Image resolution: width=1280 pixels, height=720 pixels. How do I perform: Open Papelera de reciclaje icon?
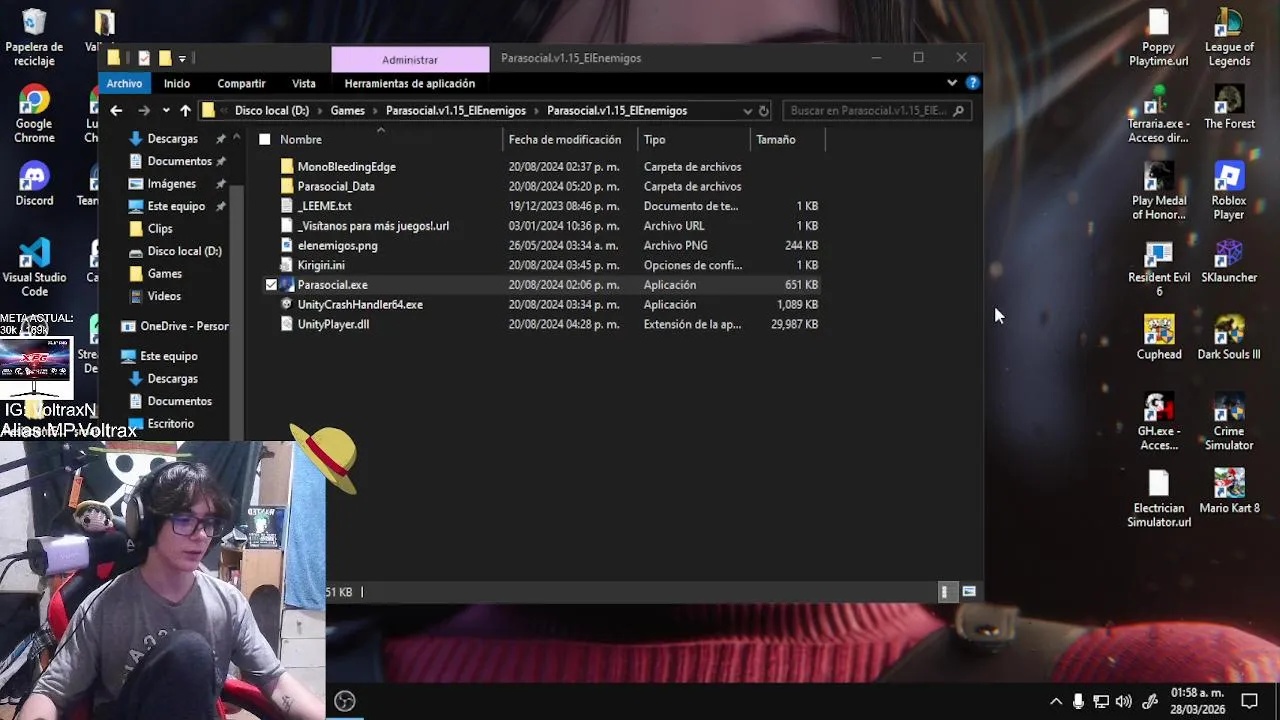pyautogui.click(x=34, y=38)
